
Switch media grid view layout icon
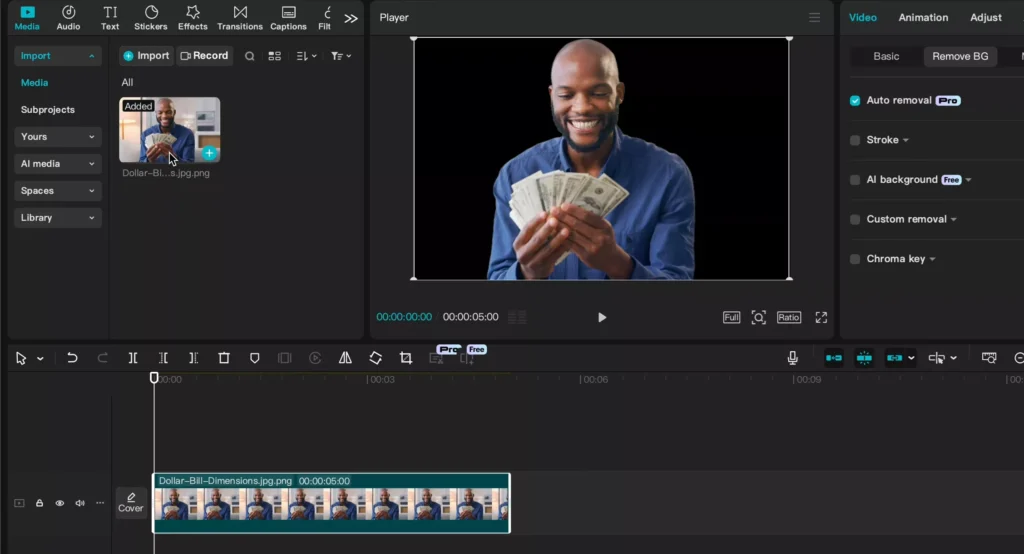pos(275,56)
